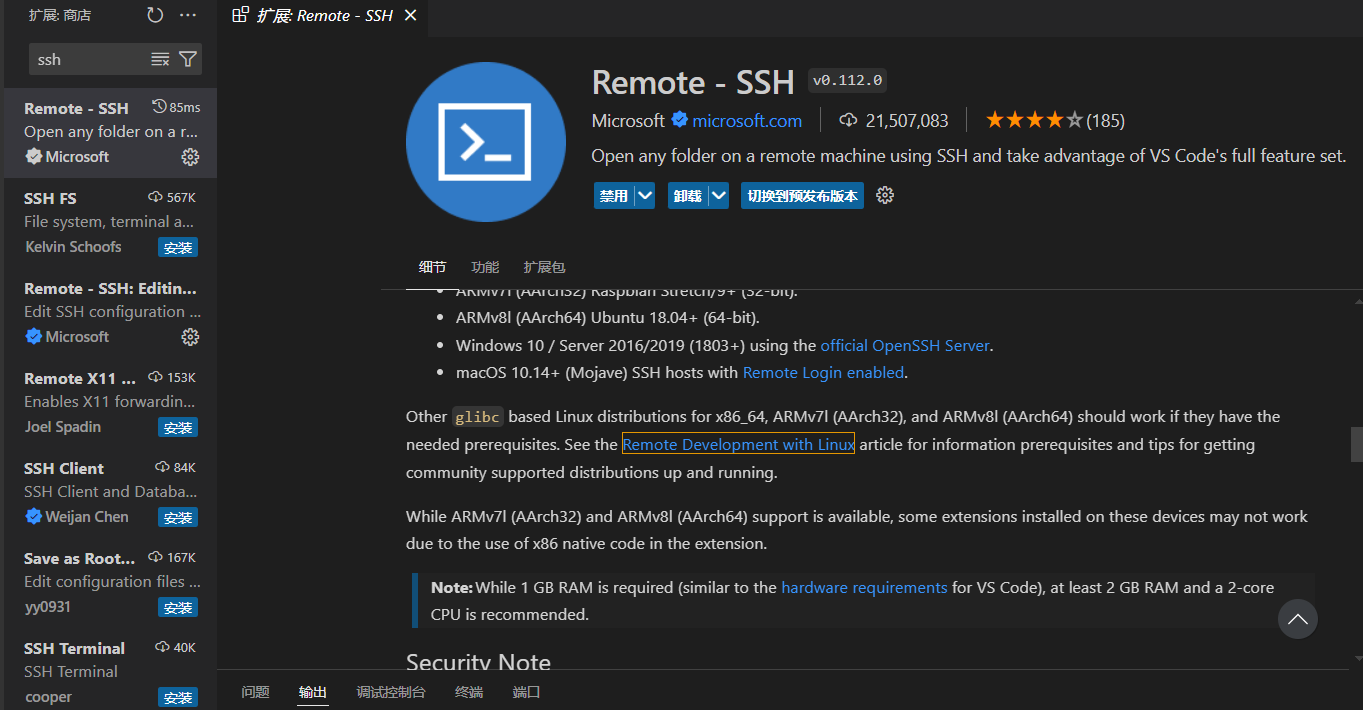
Task: Switch to the 扩展包 tab
Action: [544, 267]
